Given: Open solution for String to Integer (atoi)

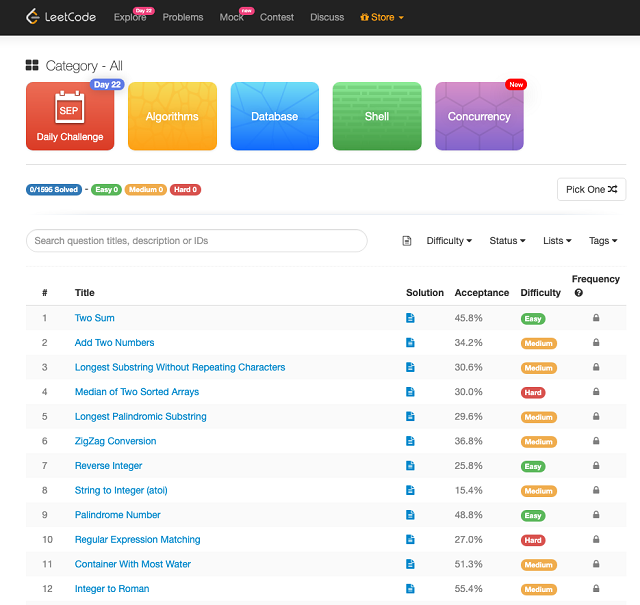Looking at the screenshot, I should click(410, 490).
